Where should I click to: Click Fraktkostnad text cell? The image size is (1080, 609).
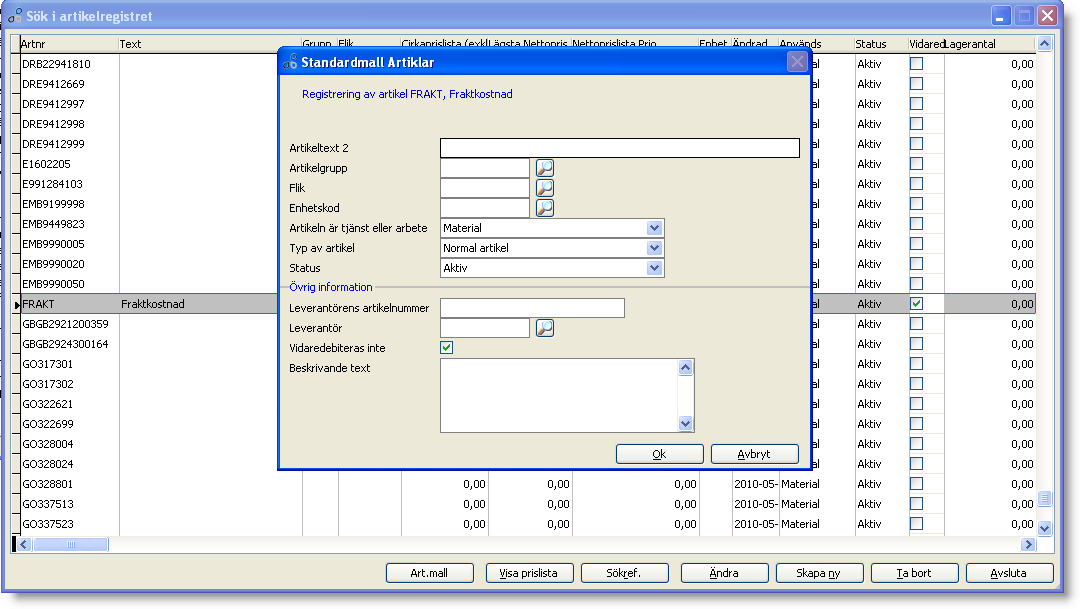[x=153, y=303]
